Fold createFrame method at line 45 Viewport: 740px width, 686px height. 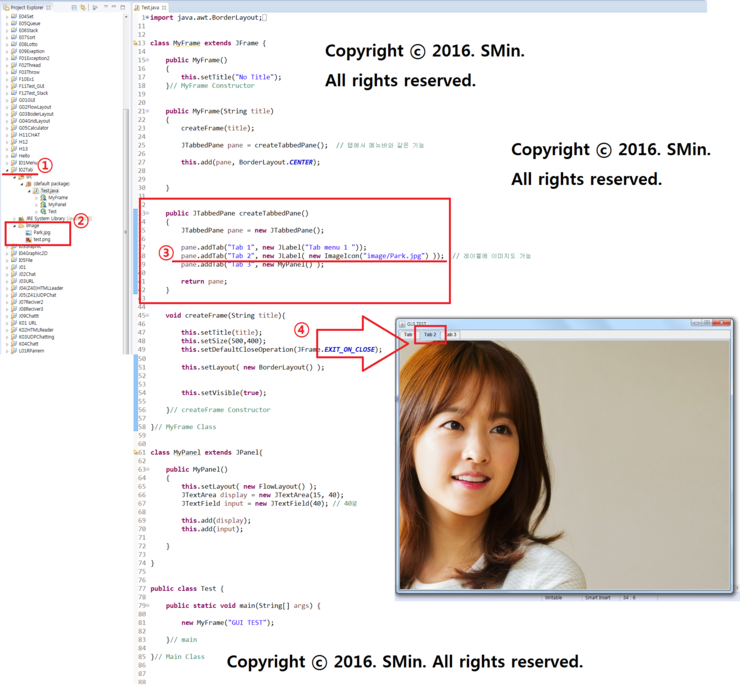[x=147, y=316]
